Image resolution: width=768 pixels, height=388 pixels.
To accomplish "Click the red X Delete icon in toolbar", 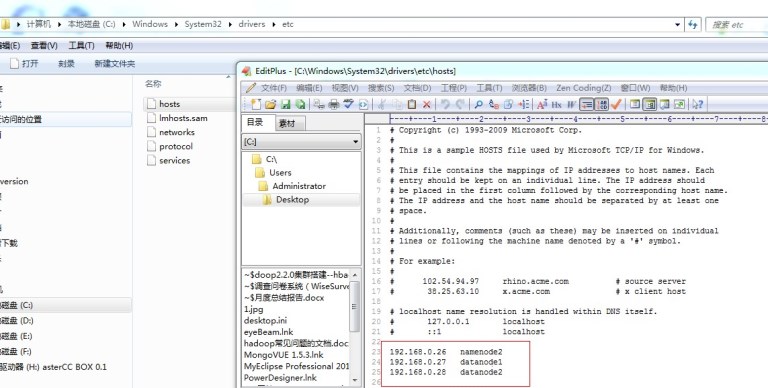I will [427, 104].
